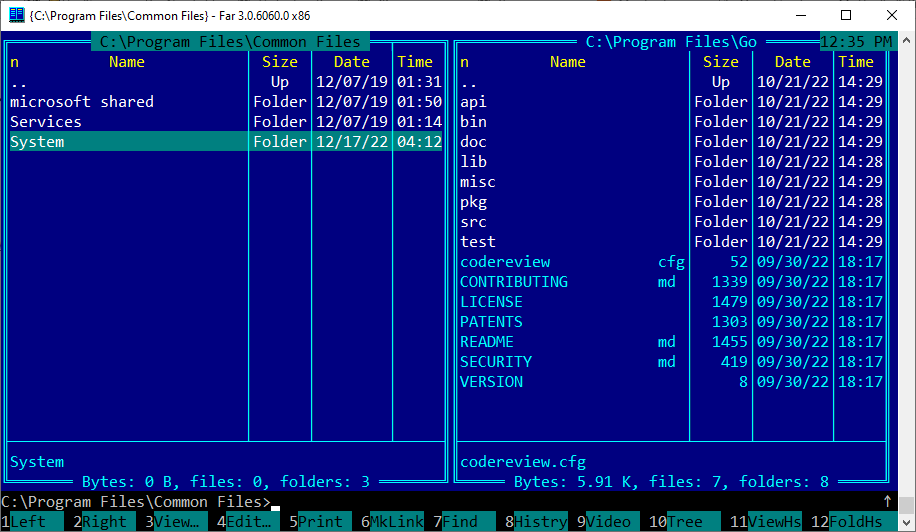Click the left panel sort mode letter n

coord(15,62)
